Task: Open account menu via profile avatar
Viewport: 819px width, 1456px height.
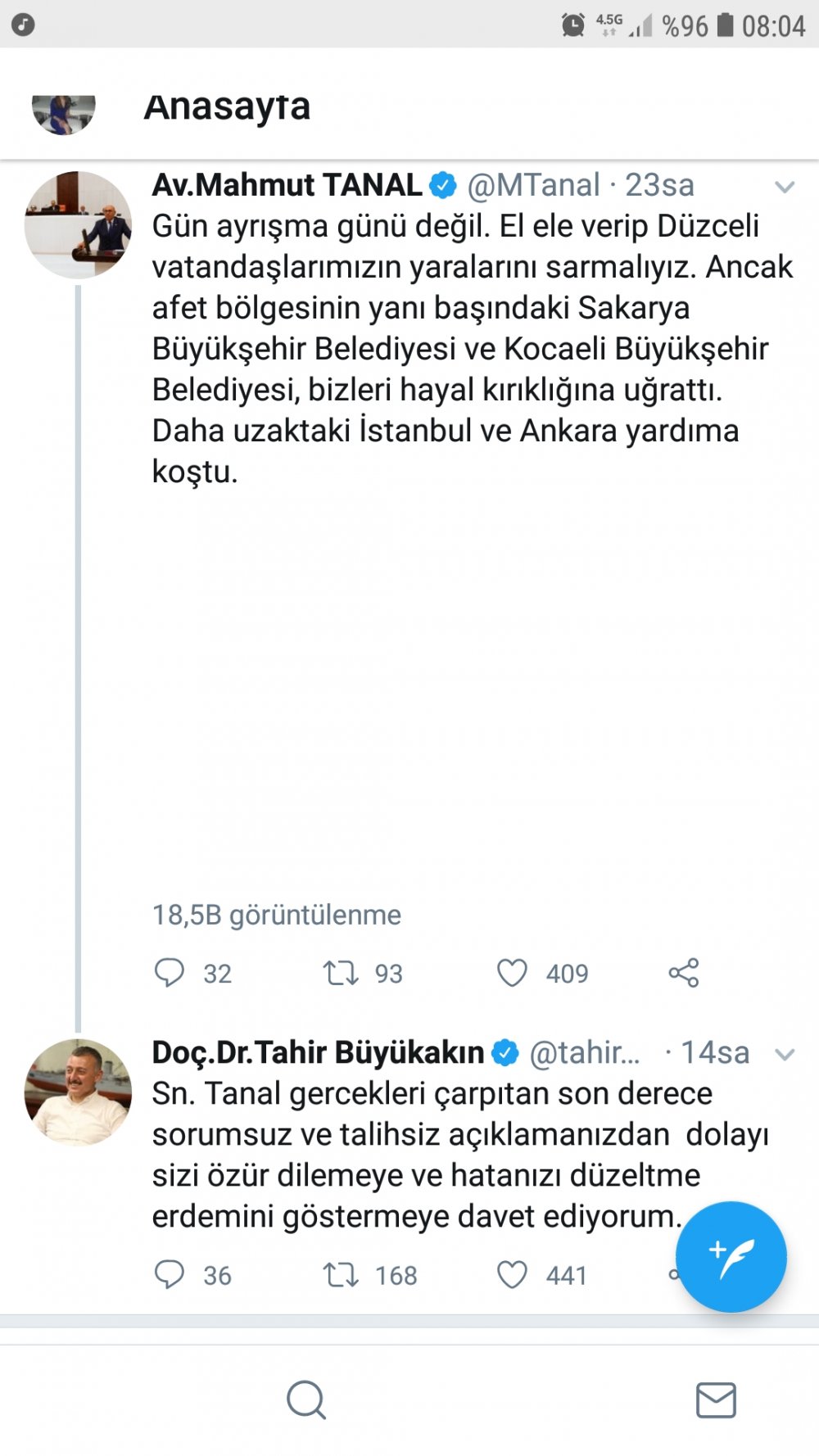Action: pos(64,113)
